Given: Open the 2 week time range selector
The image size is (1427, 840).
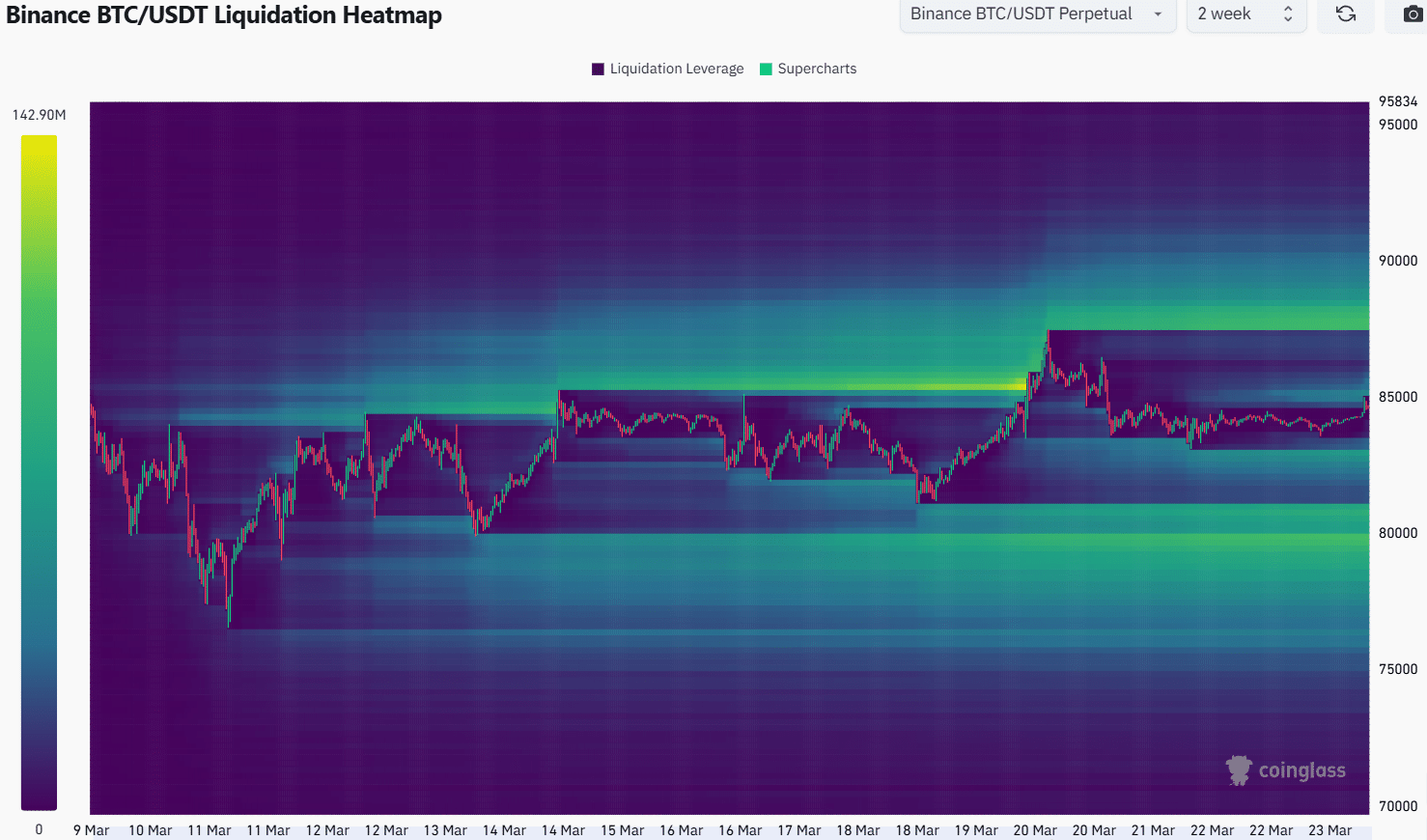Looking at the screenshot, I should (x=1246, y=14).
